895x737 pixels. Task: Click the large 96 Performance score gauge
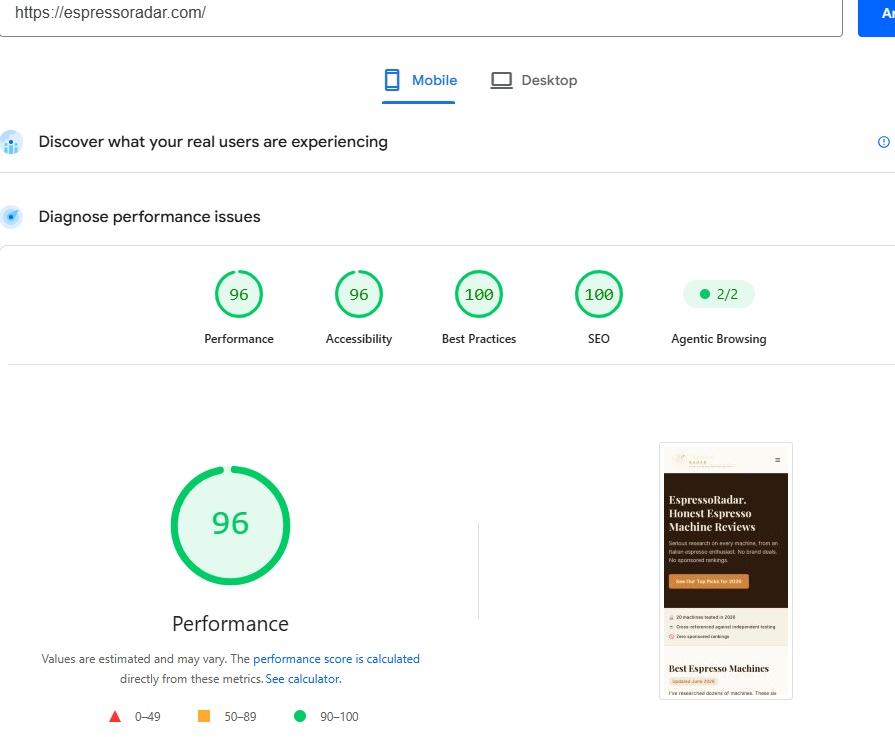[231, 525]
